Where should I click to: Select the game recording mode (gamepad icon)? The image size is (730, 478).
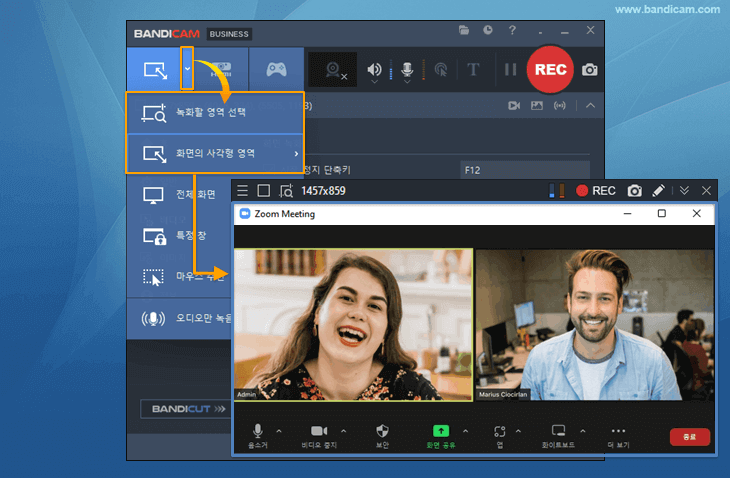click(275, 70)
